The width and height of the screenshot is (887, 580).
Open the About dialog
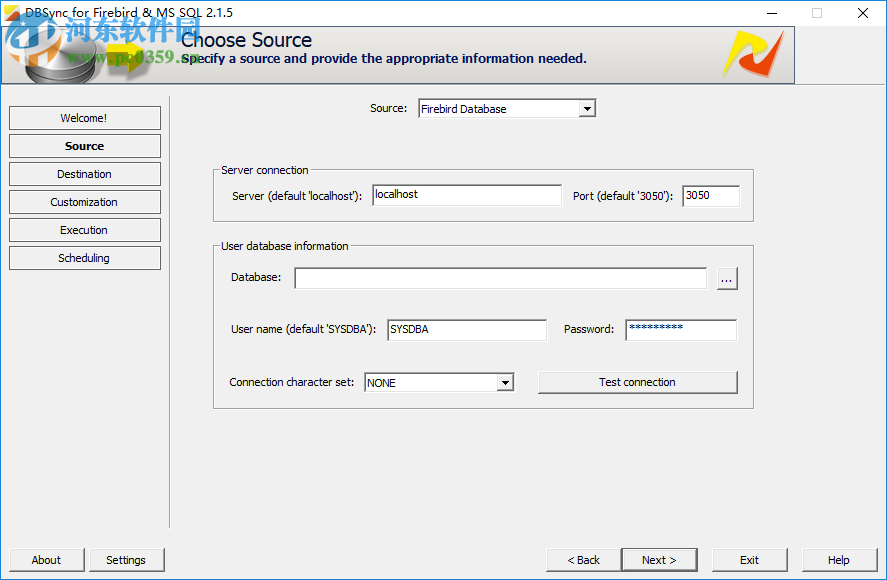pyautogui.click(x=46, y=560)
